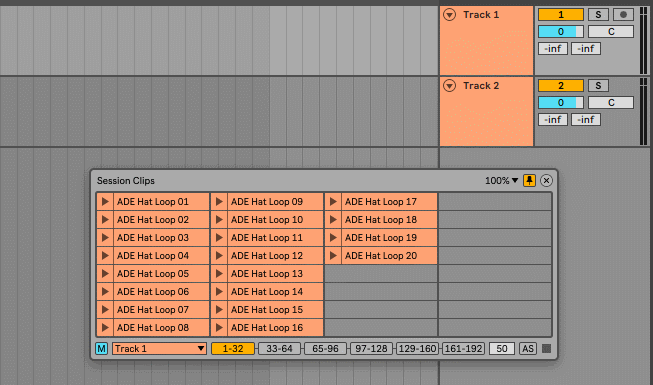Viewport: 653px width, 385px height.
Task: Launch ADE Hat Loop 08 clip
Action: point(105,328)
